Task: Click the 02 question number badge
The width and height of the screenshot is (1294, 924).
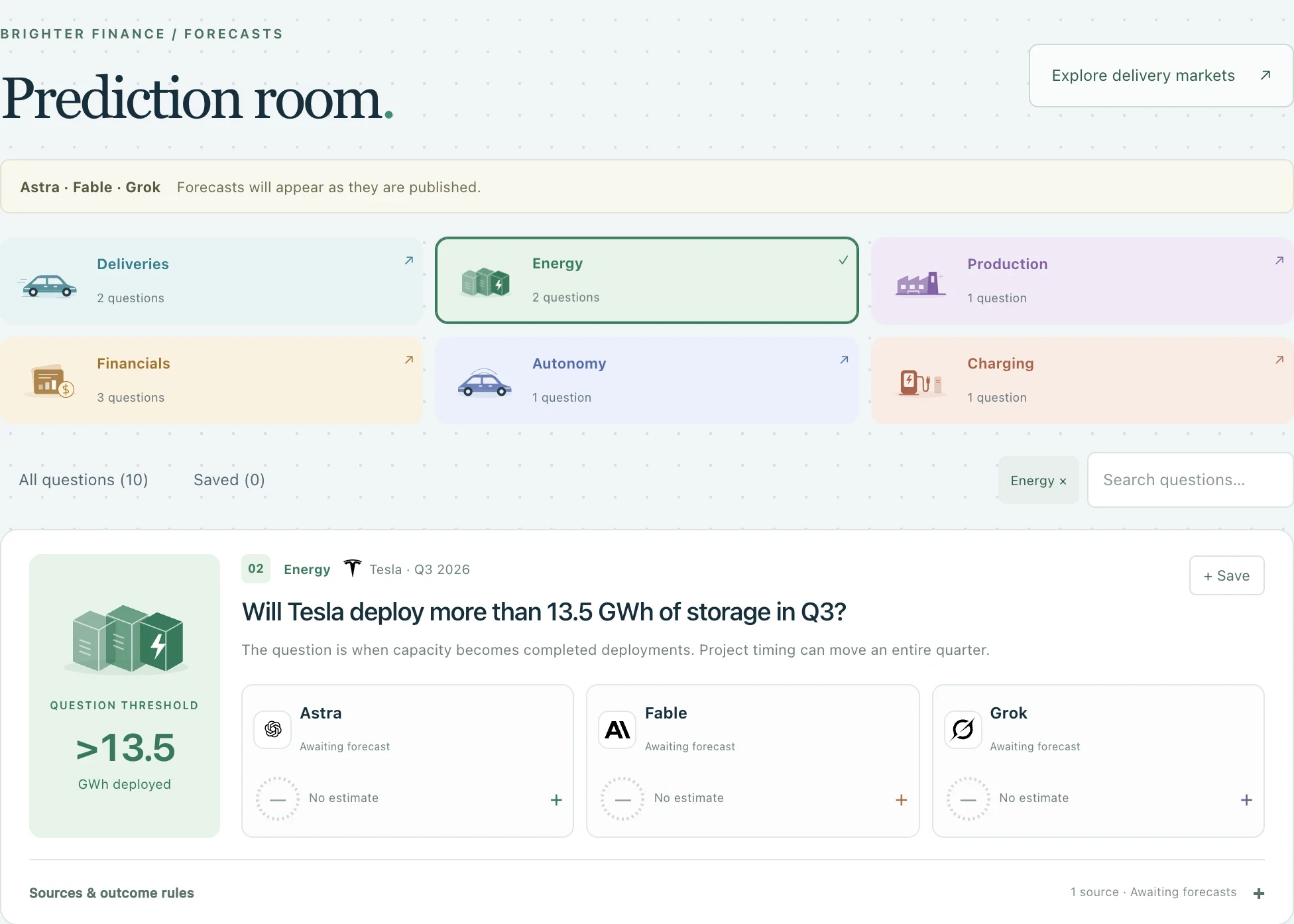Action: 256,569
